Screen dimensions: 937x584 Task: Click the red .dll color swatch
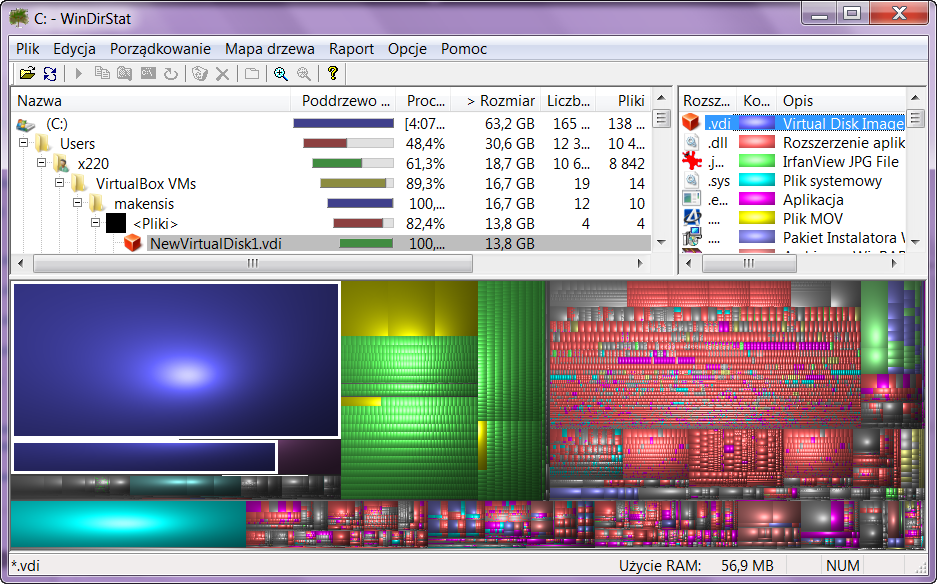(x=757, y=142)
